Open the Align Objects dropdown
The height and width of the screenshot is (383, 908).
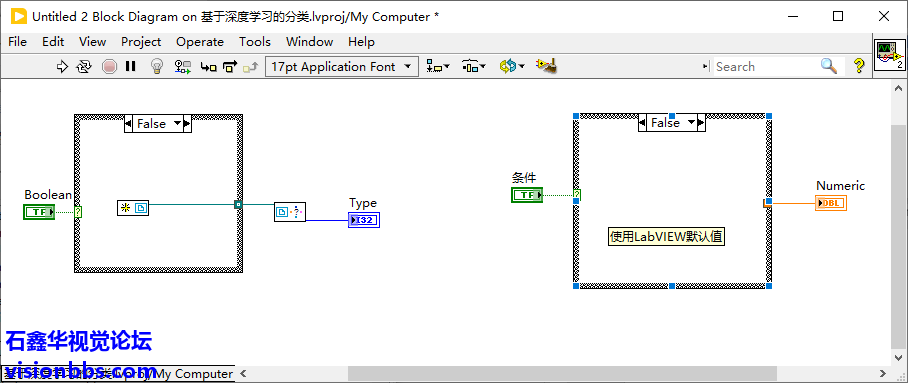[x=438, y=67]
